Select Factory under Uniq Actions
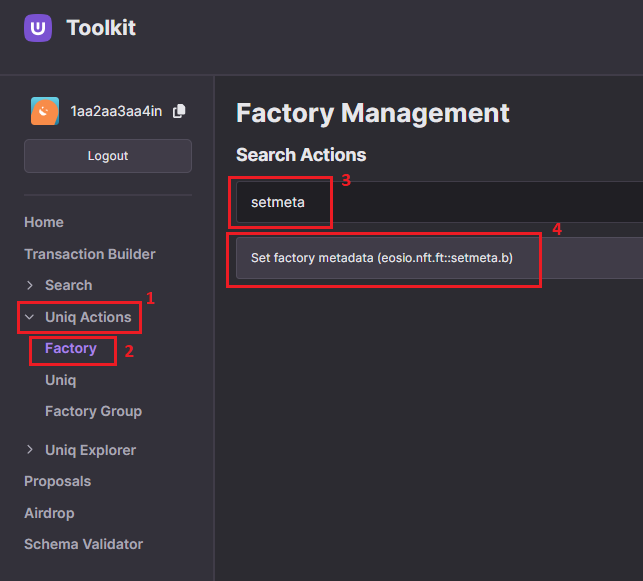This screenshot has height=581, width=643. point(71,348)
